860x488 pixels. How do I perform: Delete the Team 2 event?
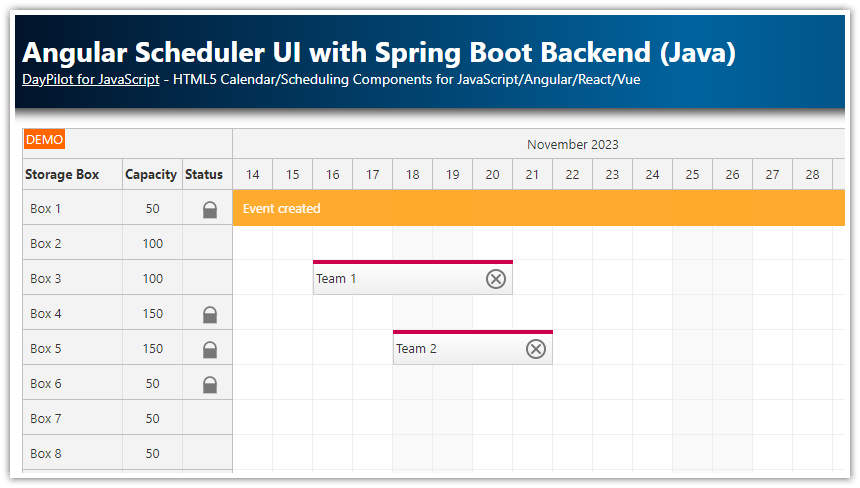click(x=536, y=349)
